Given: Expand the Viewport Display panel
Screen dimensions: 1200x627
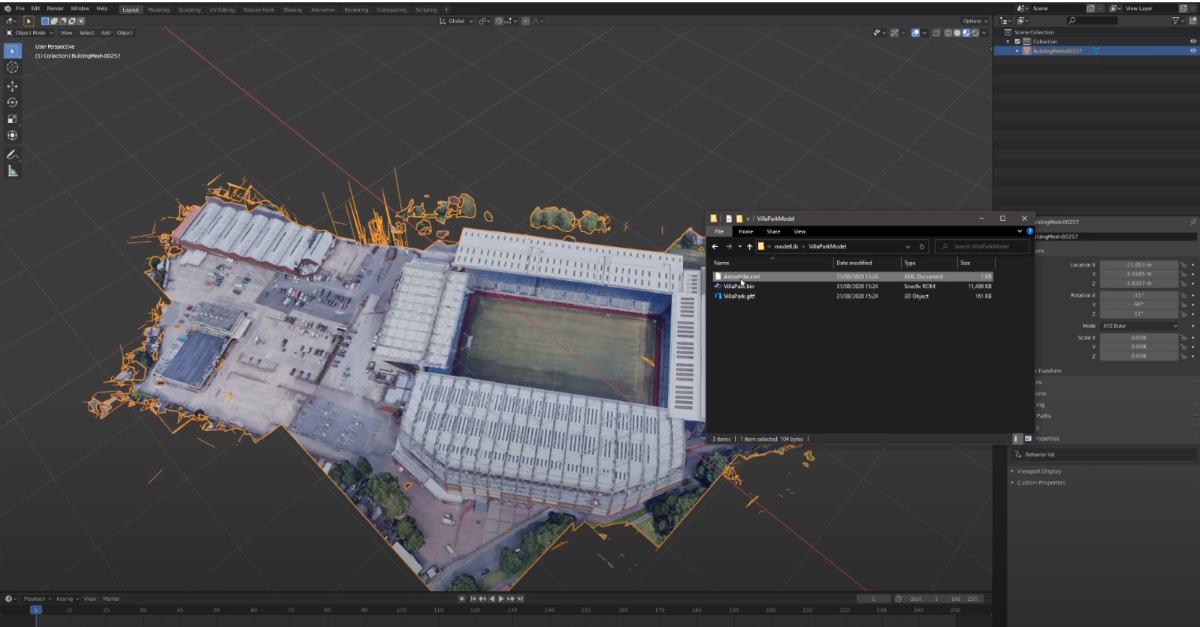Looking at the screenshot, I should [x=1040, y=471].
